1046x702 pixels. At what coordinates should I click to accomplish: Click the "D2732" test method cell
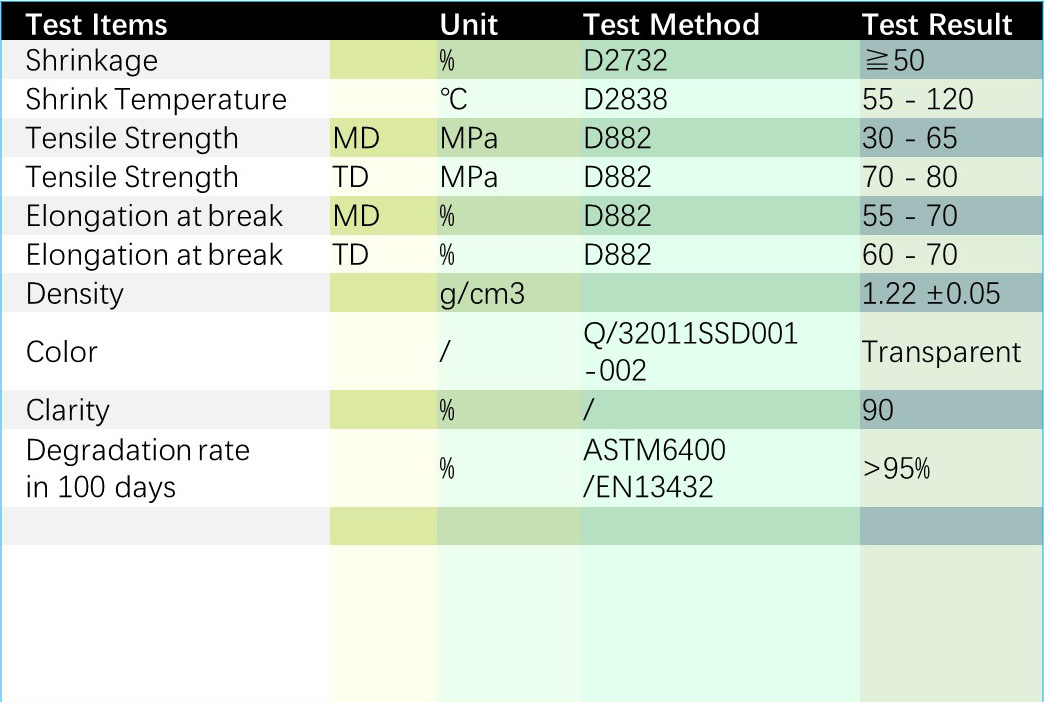point(625,60)
